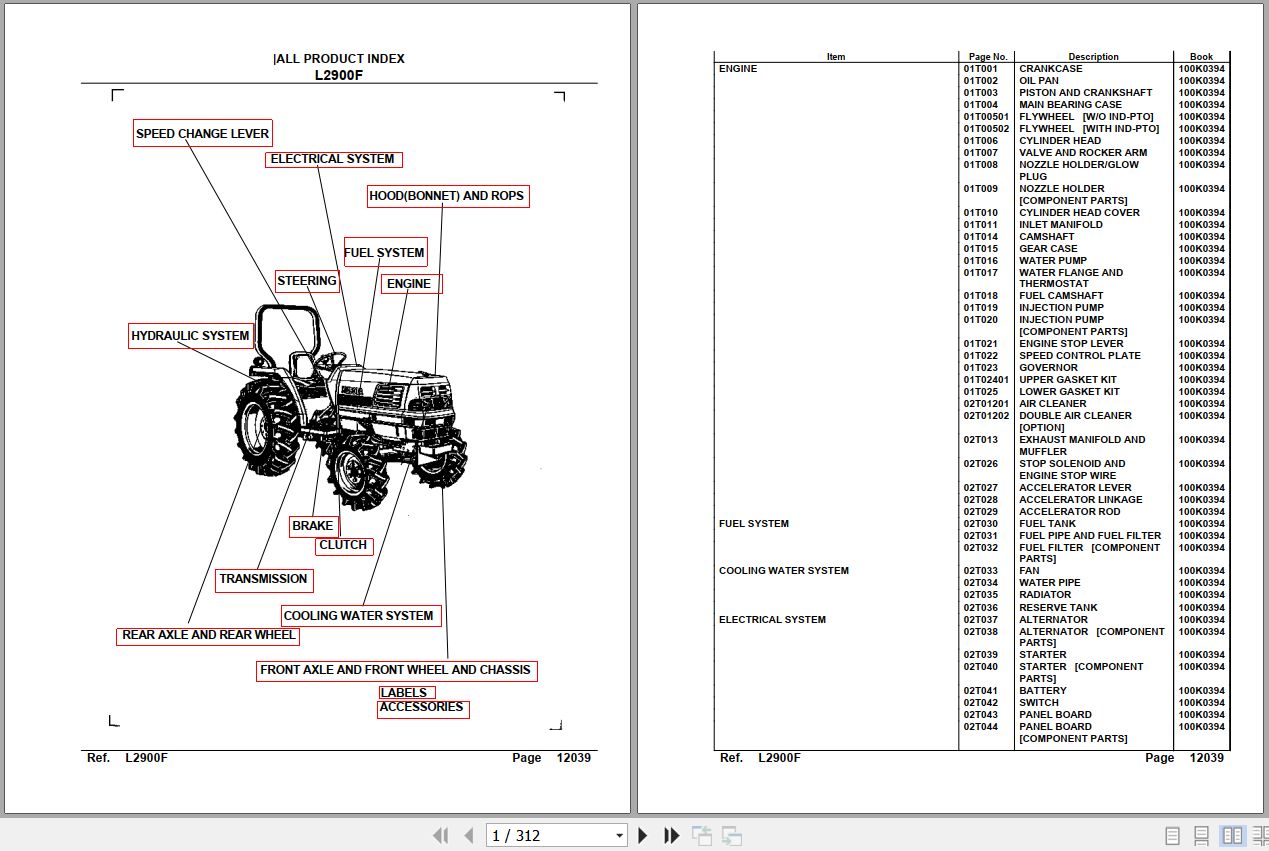This screenshot has width=1269, height=851.
Task: Click page number 01T019 for INJECTION PUMP
Action: pos(981,308)
